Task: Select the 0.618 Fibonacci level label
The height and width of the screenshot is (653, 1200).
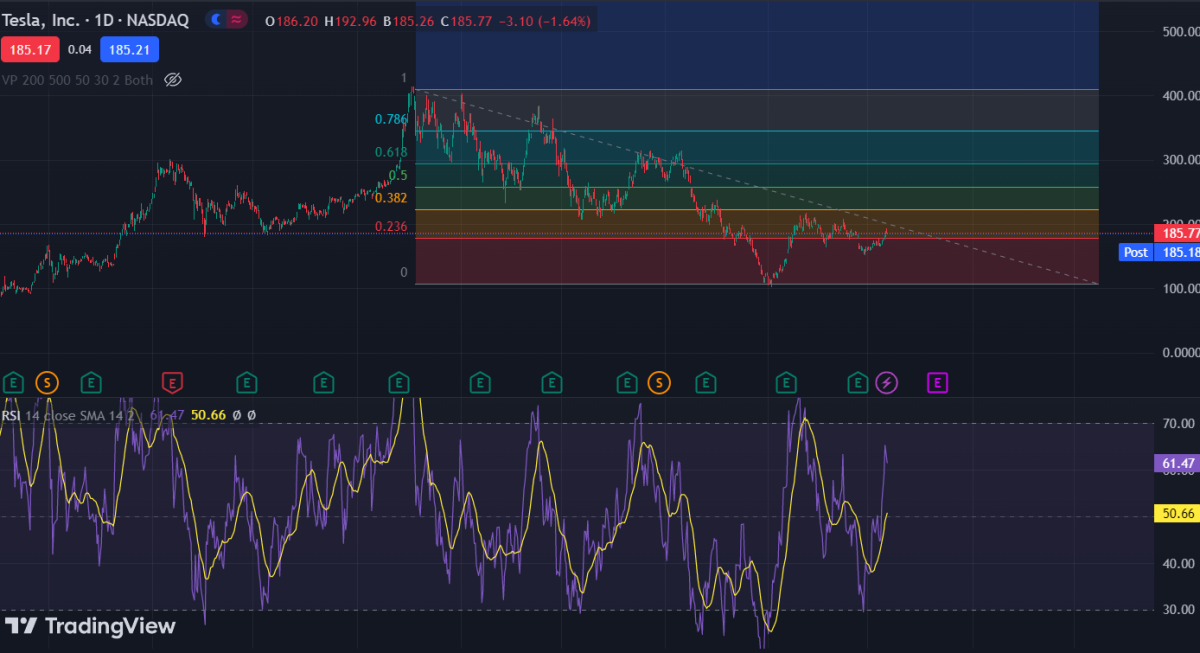Action: pos(390,152)
